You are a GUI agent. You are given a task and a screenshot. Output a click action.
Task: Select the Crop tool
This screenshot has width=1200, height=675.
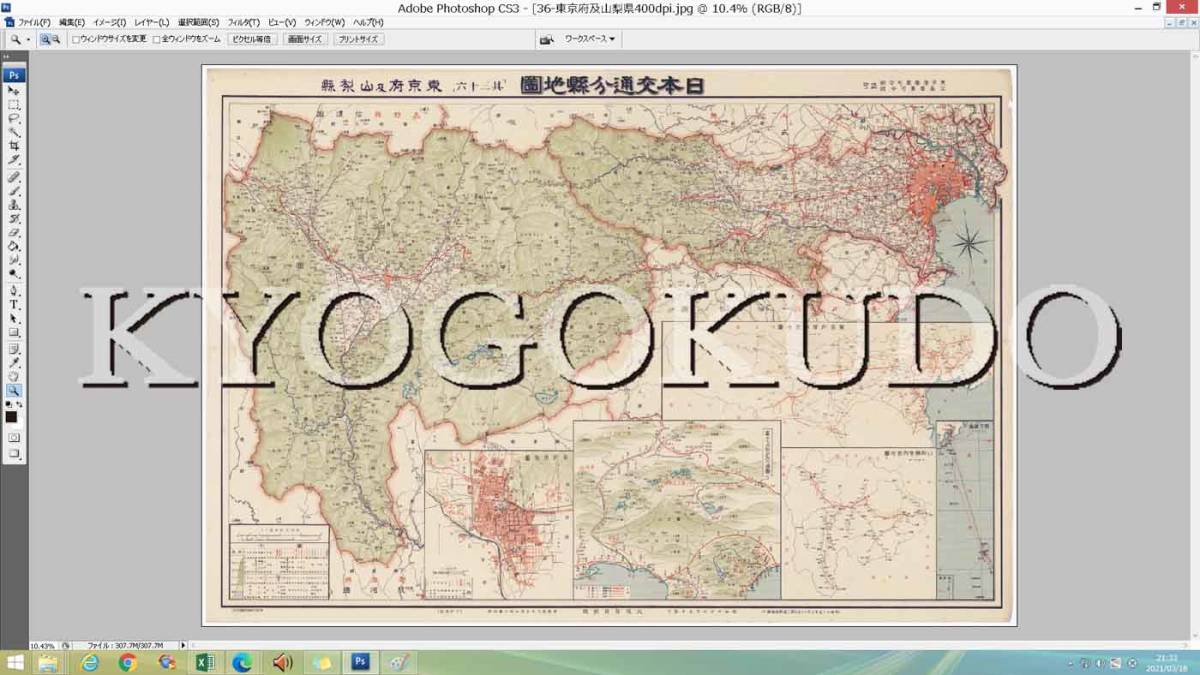pos(14,146)
